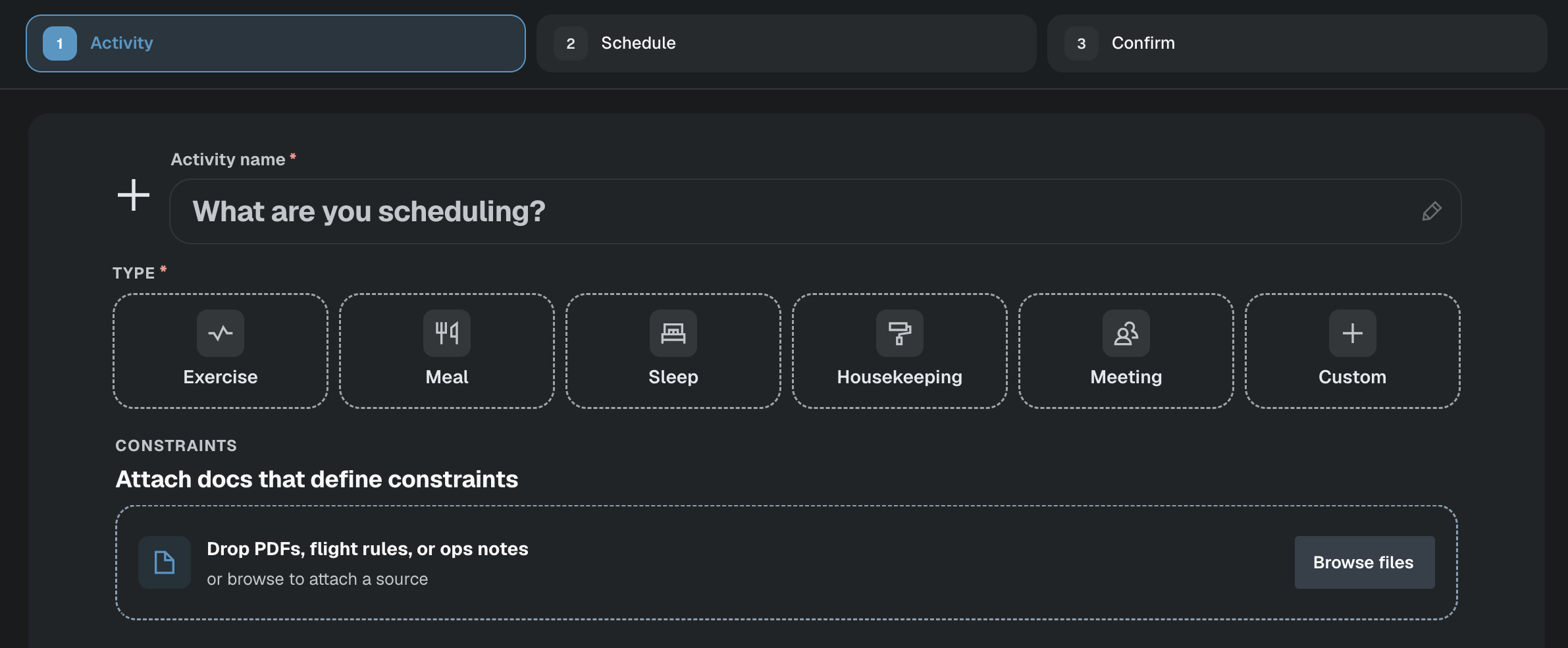Click the Exercise heartbeat icon

click(221, 333)
